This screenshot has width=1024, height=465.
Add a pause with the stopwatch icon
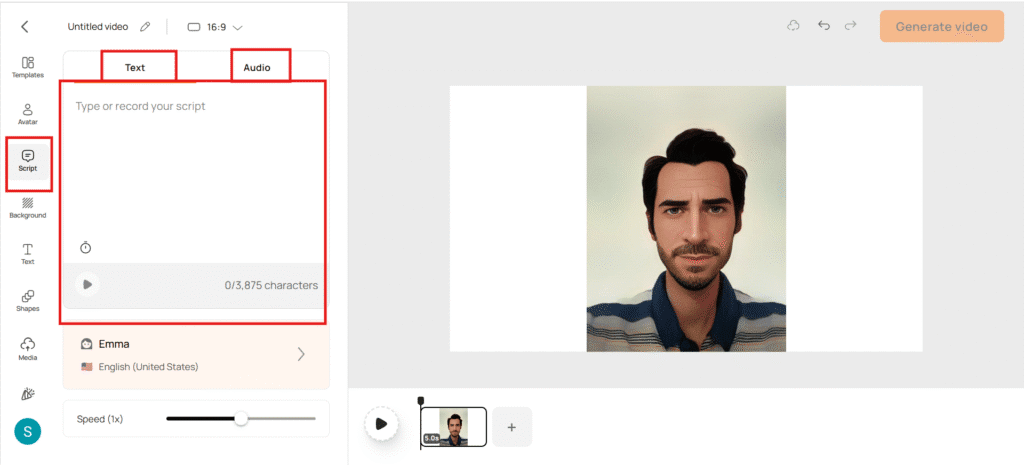[x=86, y=248]
